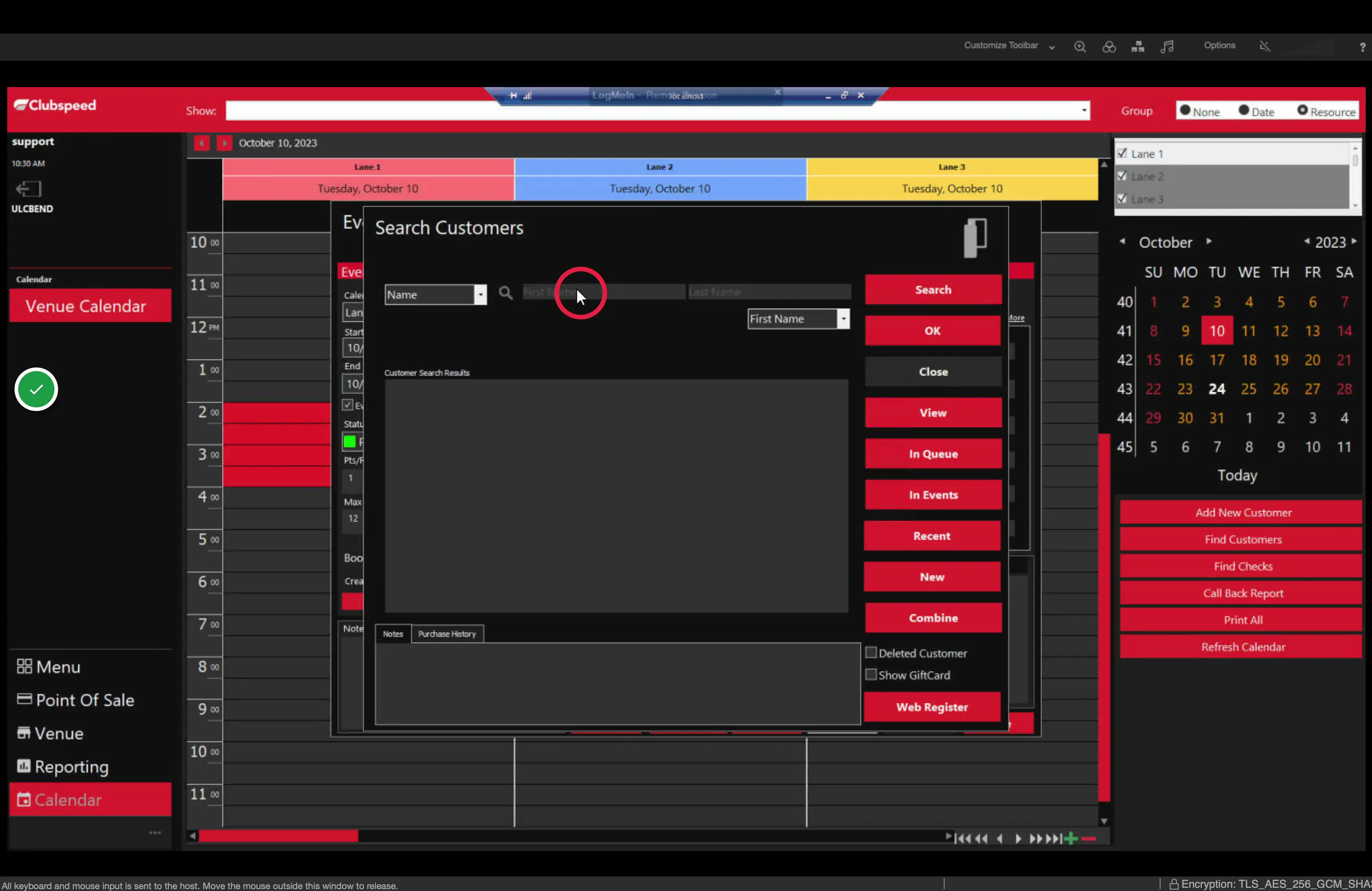Image resolution: width=1372 pixels, height=891 pixels.
Task: Open Calendar in the sidebar
Action: [x=90, y=800]
